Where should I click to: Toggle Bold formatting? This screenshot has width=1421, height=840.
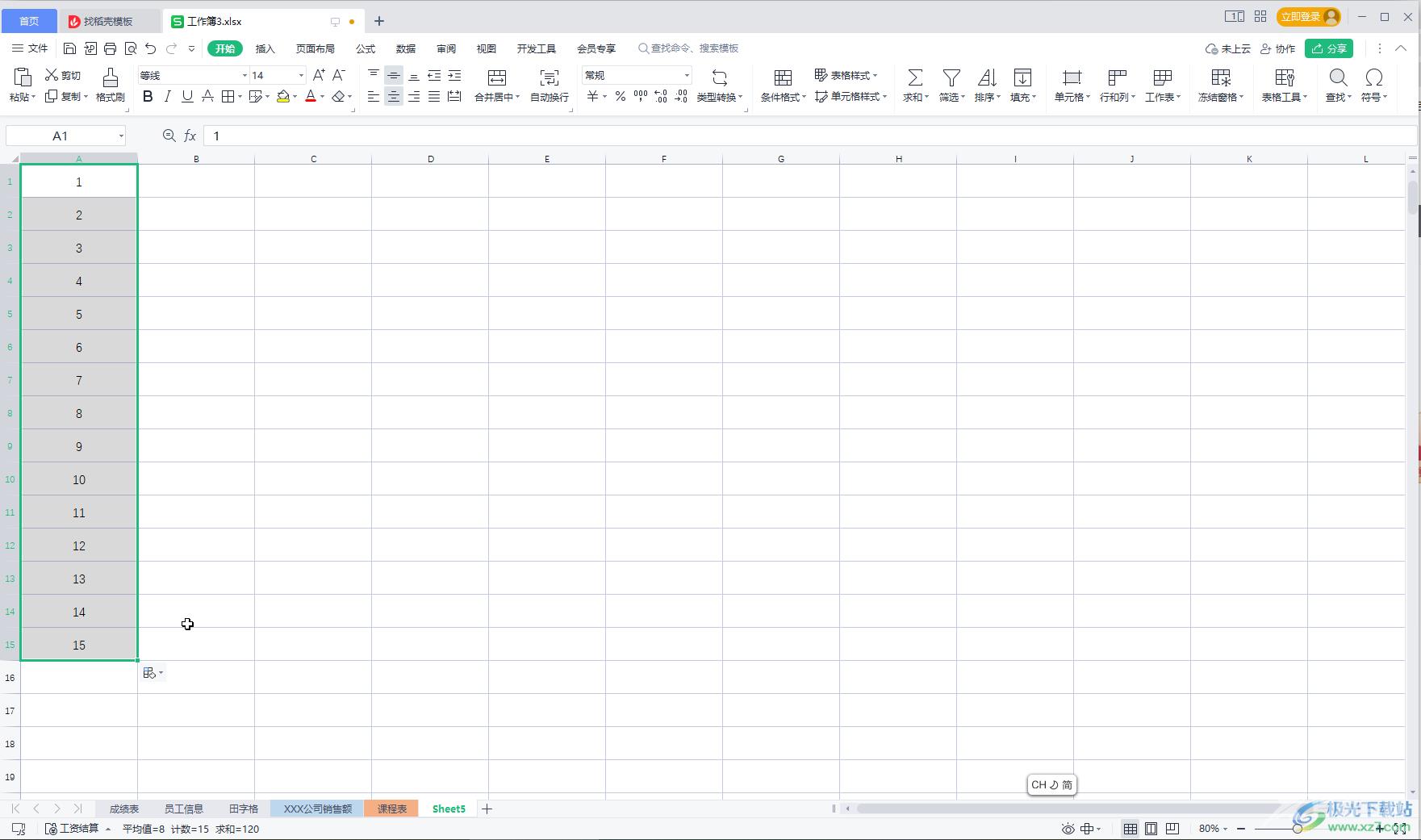point(147,97)
